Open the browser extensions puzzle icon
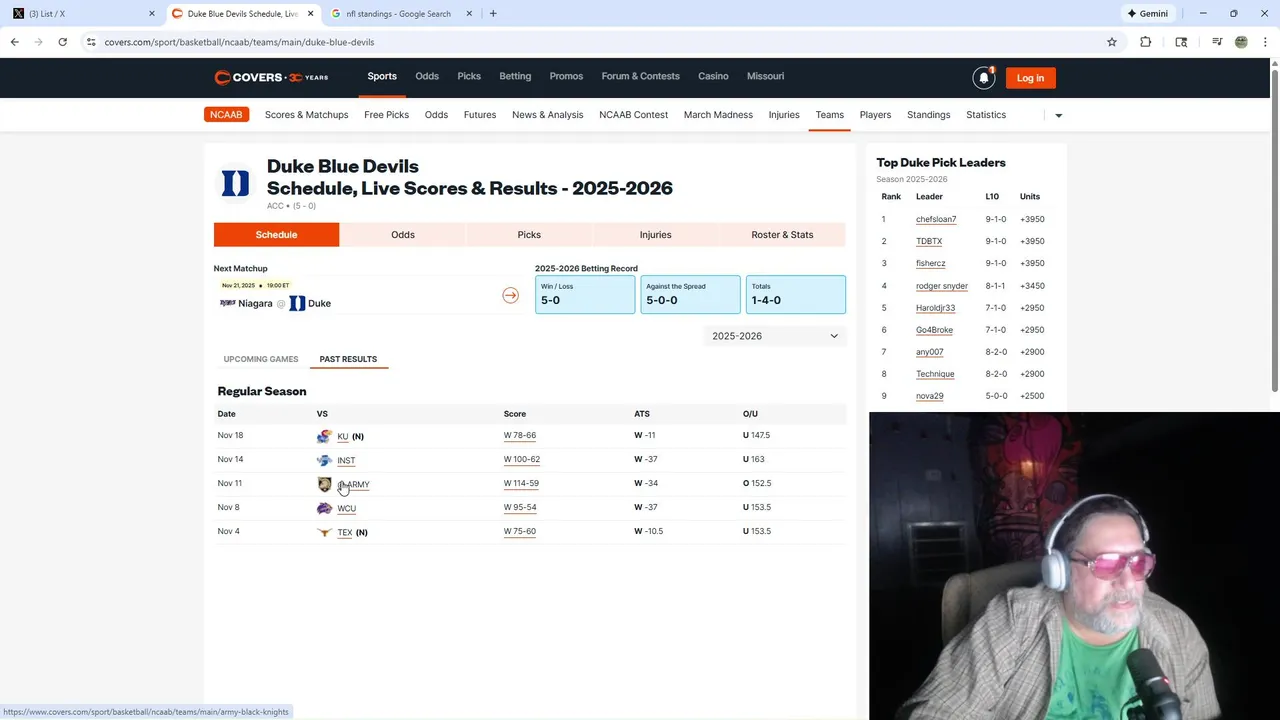 (1146, 42)
